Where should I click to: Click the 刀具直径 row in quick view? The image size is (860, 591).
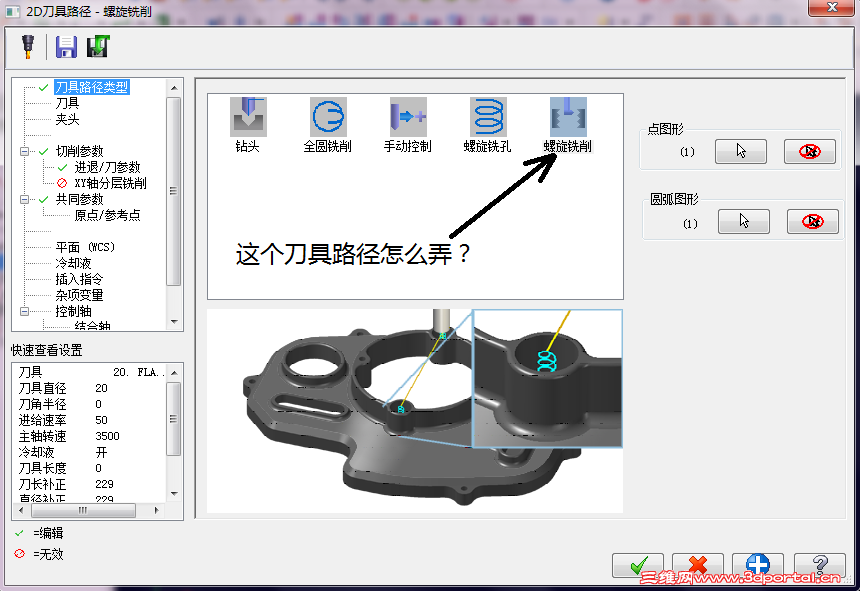(x=90, y=388)
